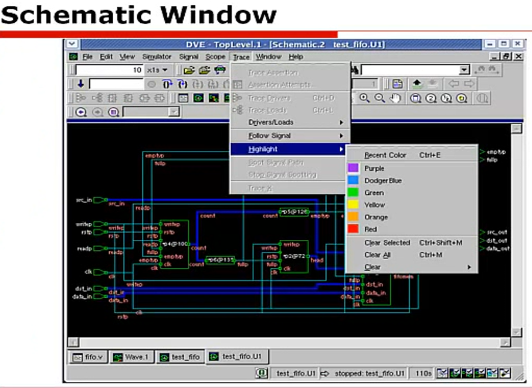The height and width of the screenshot is (388, 532).
Task: Click the time value field showing 10
Action: [x=109, y=70]
